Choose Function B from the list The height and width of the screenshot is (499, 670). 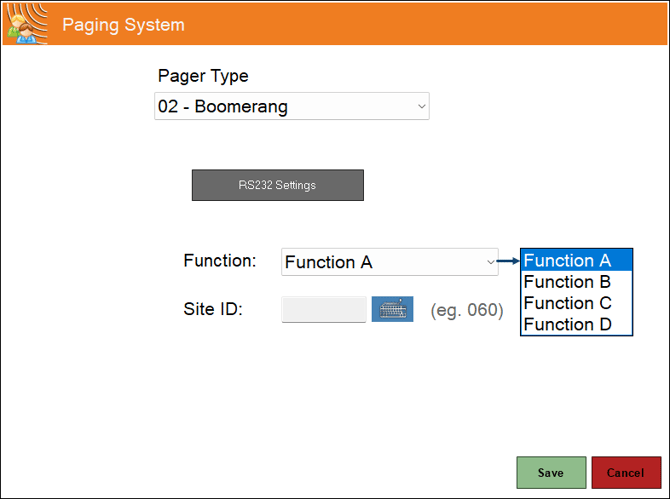(575, 282)
